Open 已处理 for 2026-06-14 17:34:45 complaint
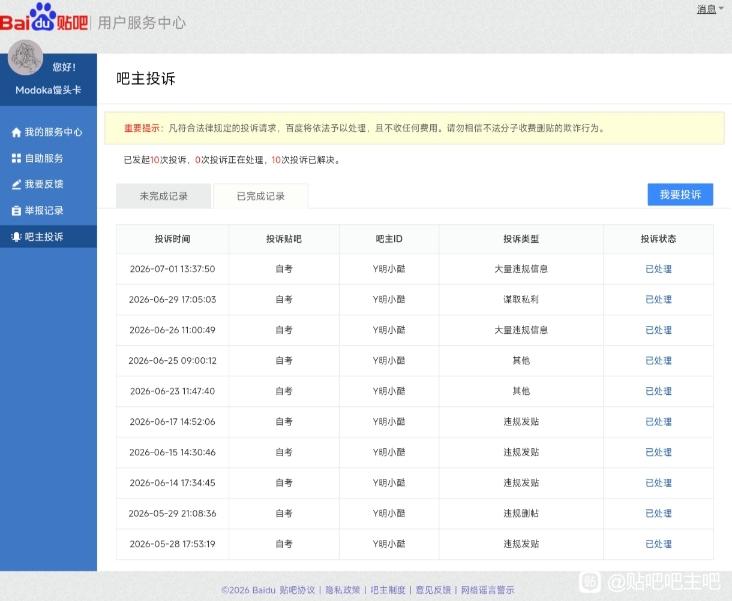Image resolution: width=732 pixels, height=601 pixels. coord(658,483)
